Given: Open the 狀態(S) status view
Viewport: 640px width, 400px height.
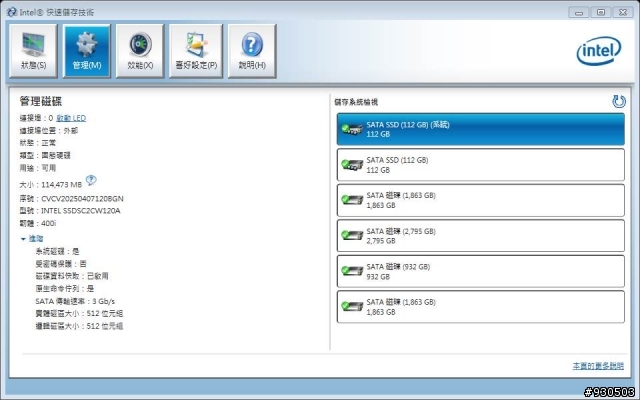Looking at the screenshot, I should 33,51.
